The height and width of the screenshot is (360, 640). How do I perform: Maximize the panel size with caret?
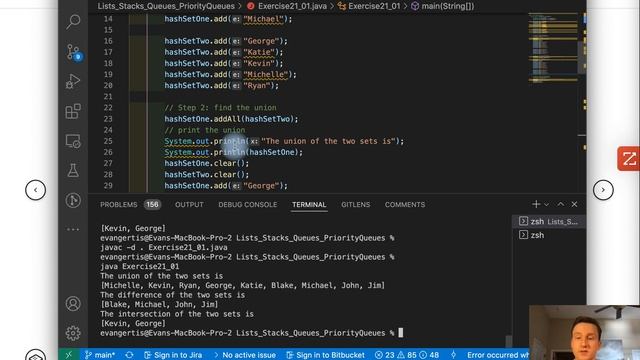coord(561,204)
